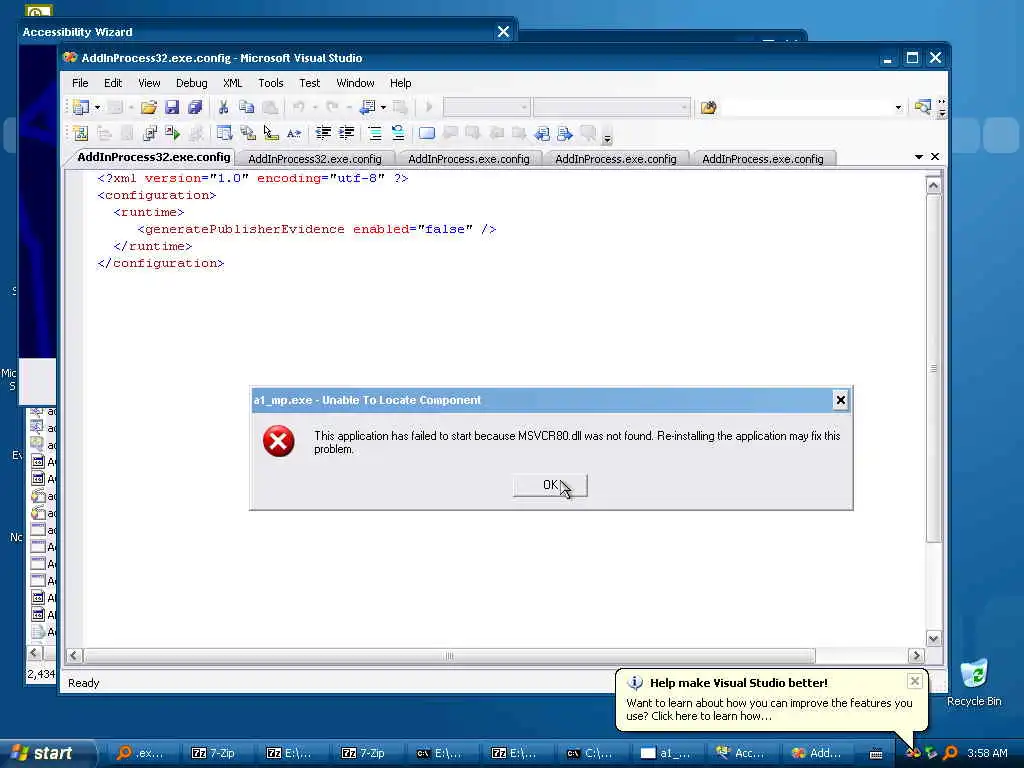This screenshot has height=768, width=1024.
Task: Close the Unable To Locate Component dialog
Action: (x=840, y=400)
